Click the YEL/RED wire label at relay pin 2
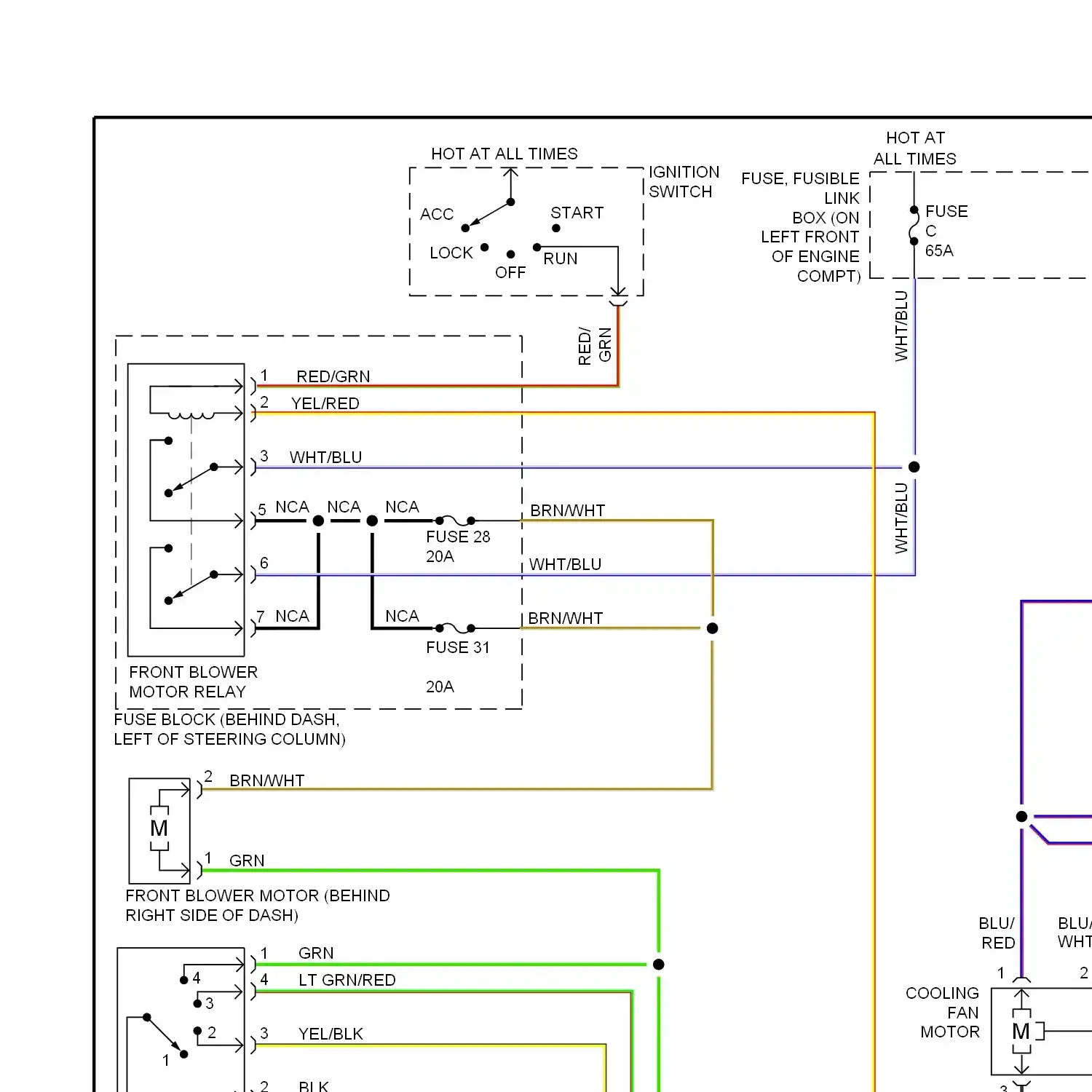Viewport: 1092px width, 1092px height. coord(325,403)
